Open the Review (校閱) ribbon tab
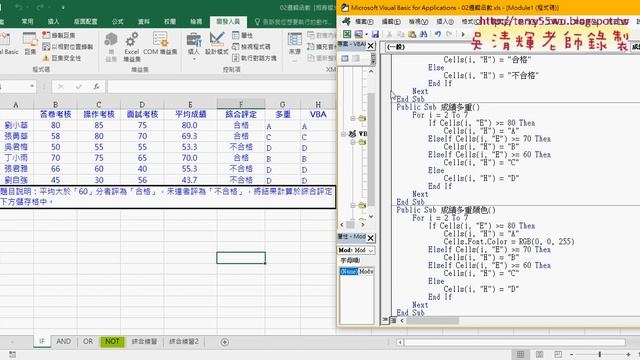Viewport: 640px width, 360px height. click(170, 21)
